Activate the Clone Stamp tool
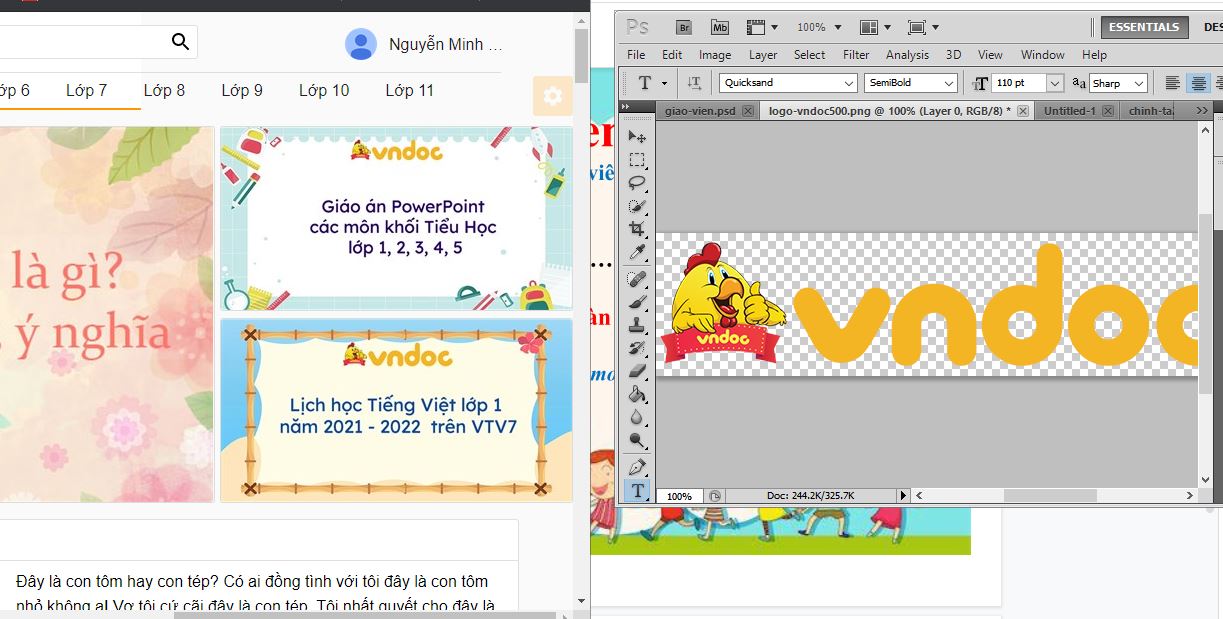 (637, 325)
